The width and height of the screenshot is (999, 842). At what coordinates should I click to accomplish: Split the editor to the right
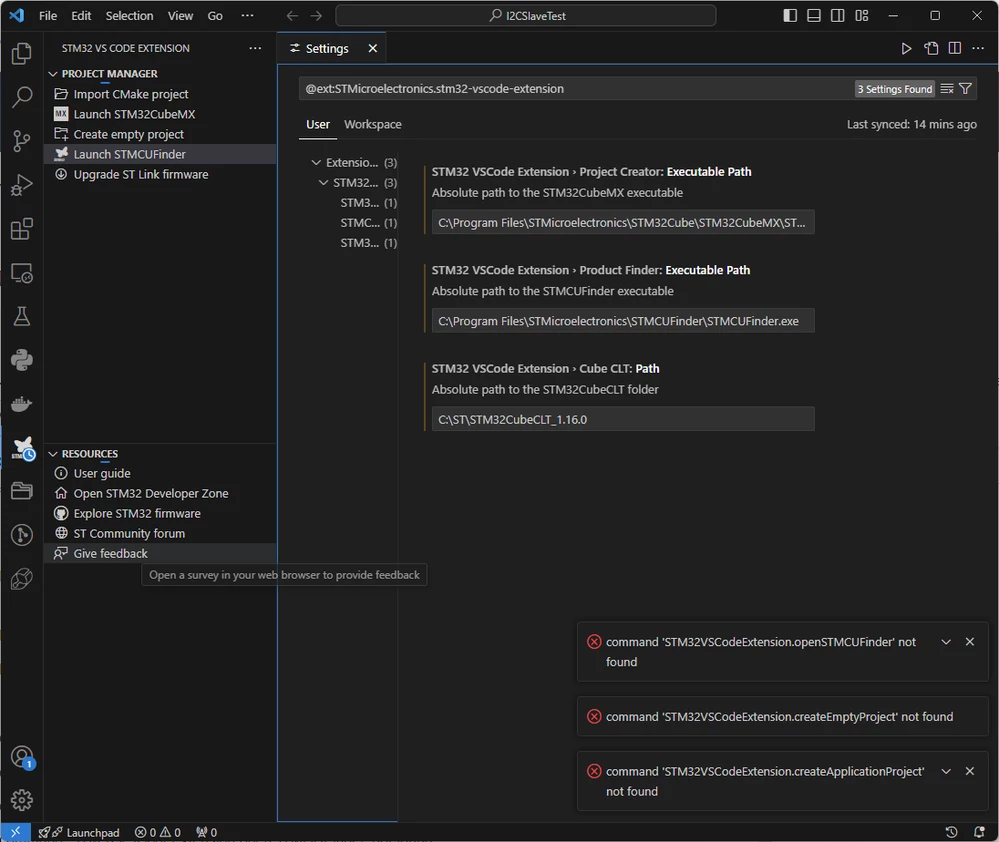(954, 48)
